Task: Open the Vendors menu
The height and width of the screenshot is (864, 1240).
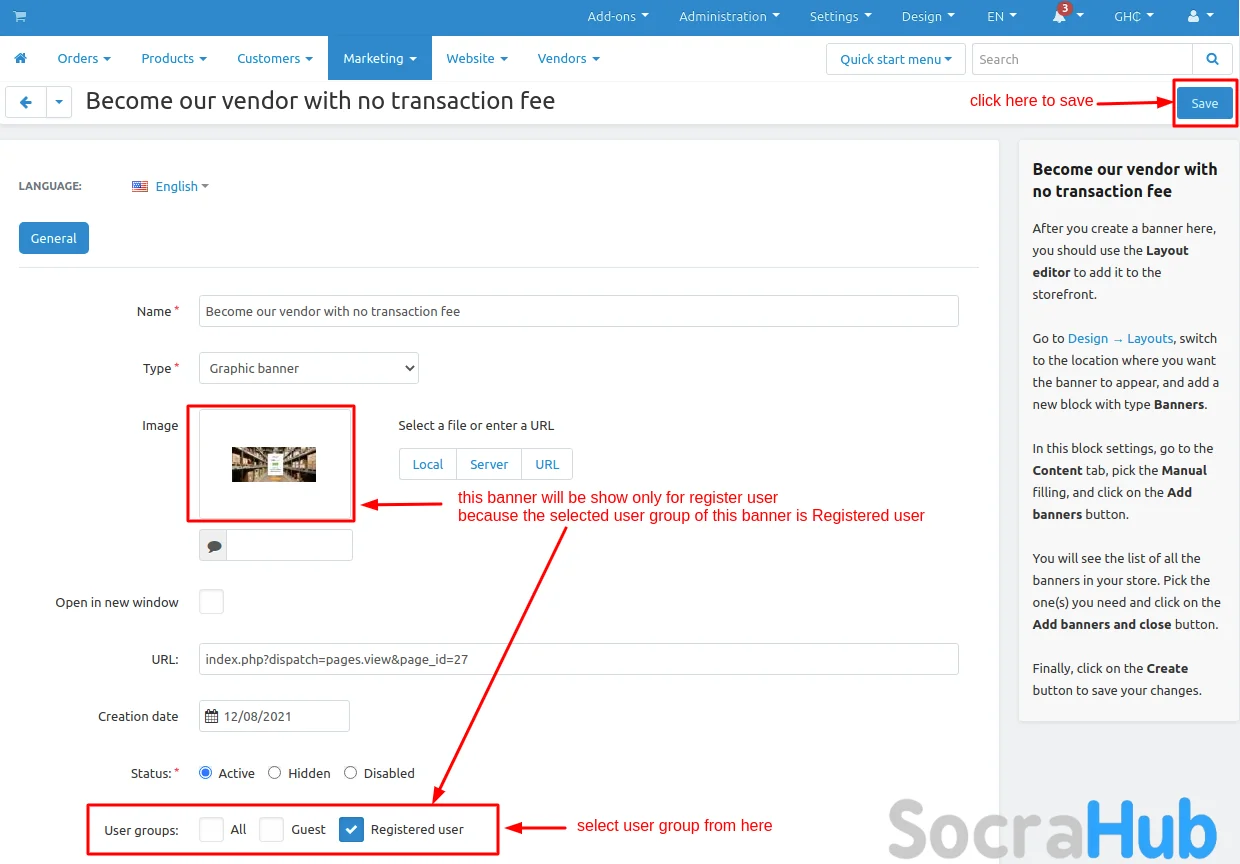Action: coord(569,58)
